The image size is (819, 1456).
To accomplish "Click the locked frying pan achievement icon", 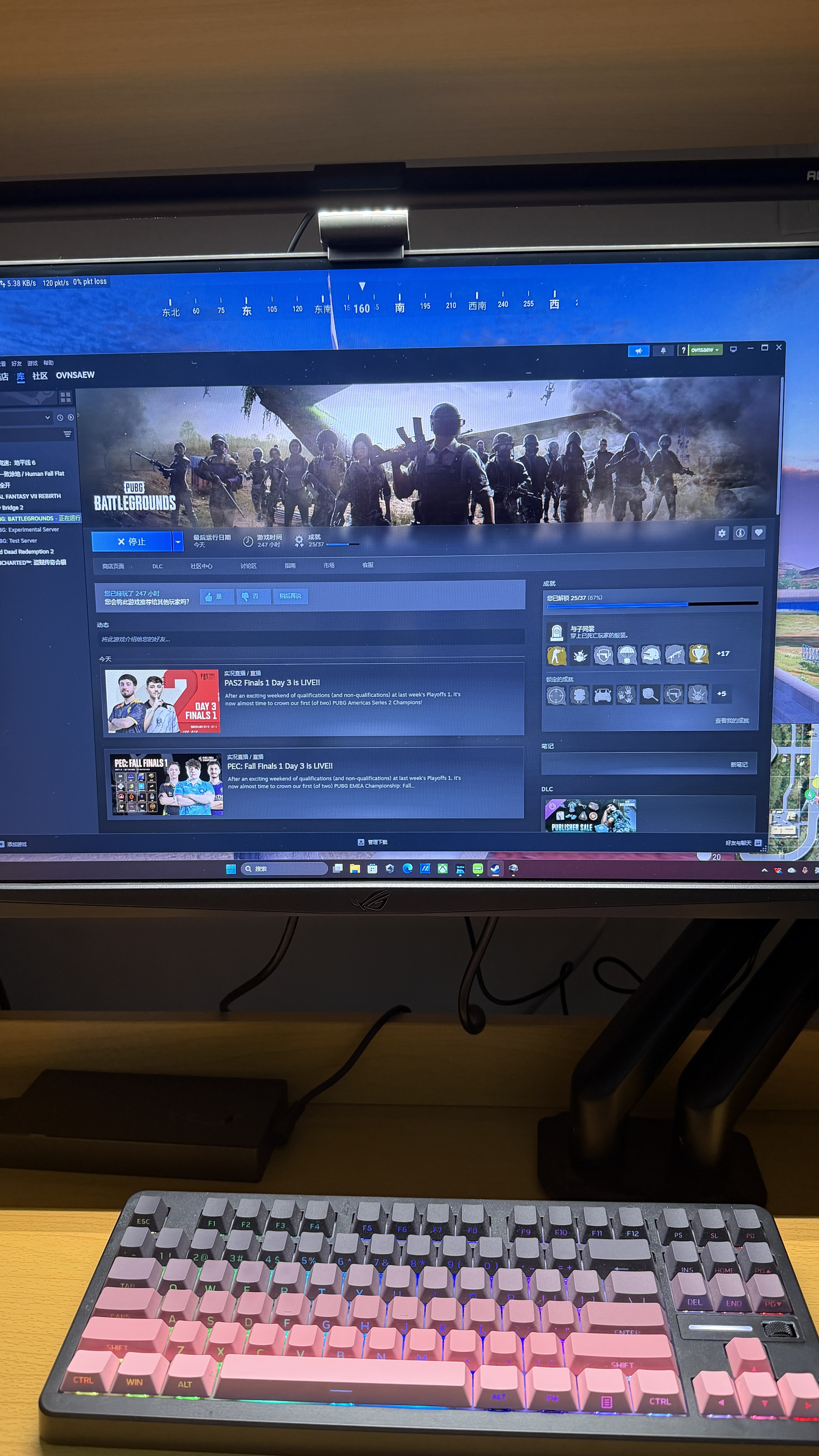I will pyautogui.click(x=650, y=694).
